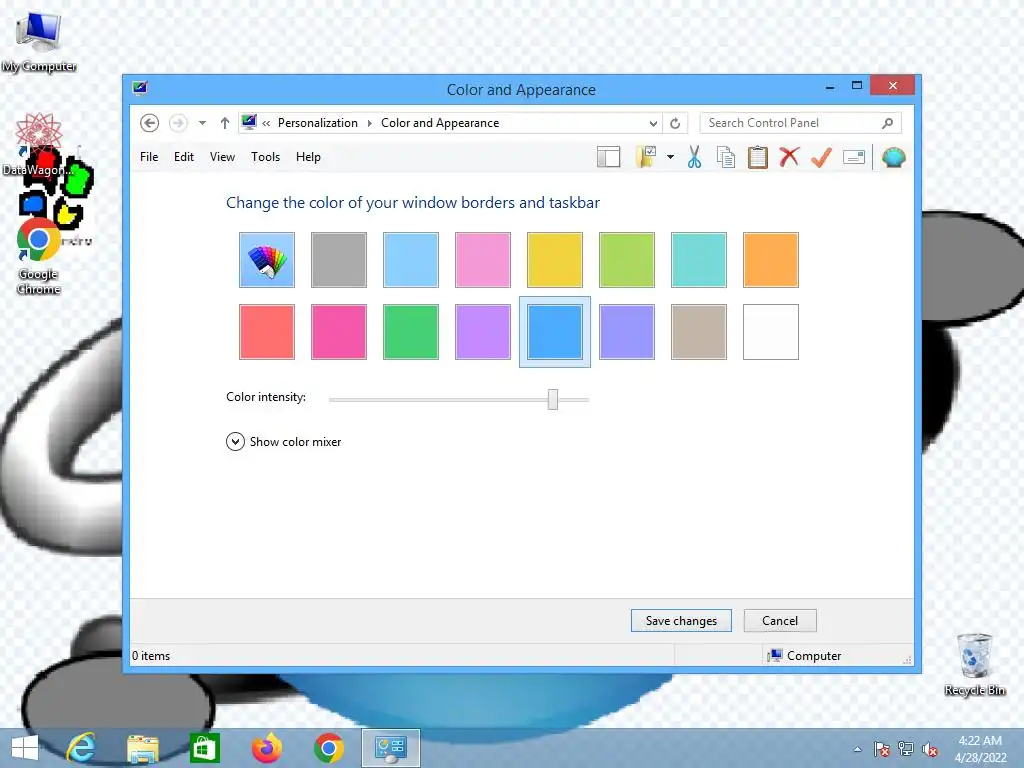Open My Computer desktop icon
Screen dimensions: 1024x768
(39, 42)
